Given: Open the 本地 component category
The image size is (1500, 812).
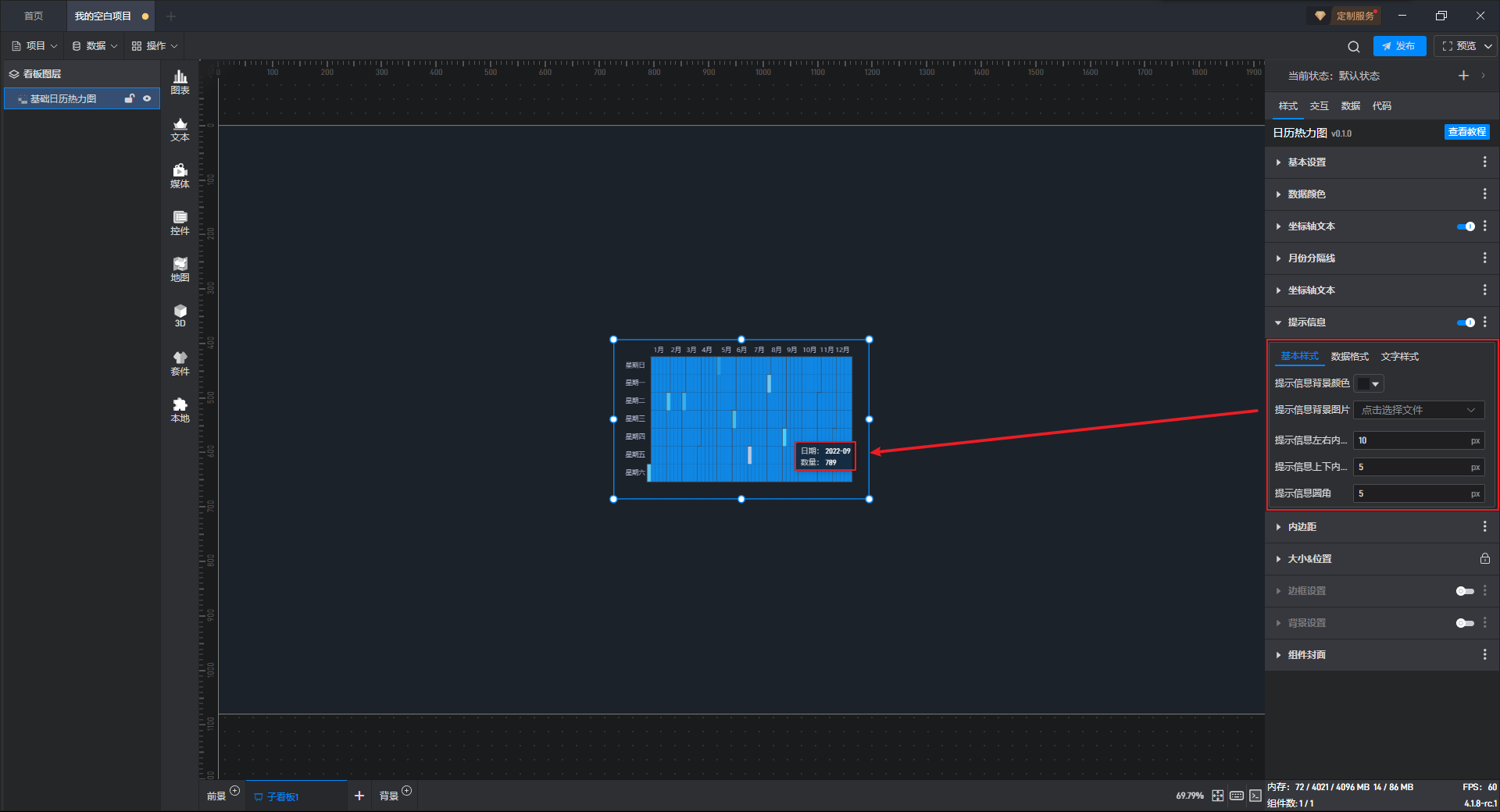Looking at the screenshot, I should pos(180,410).
